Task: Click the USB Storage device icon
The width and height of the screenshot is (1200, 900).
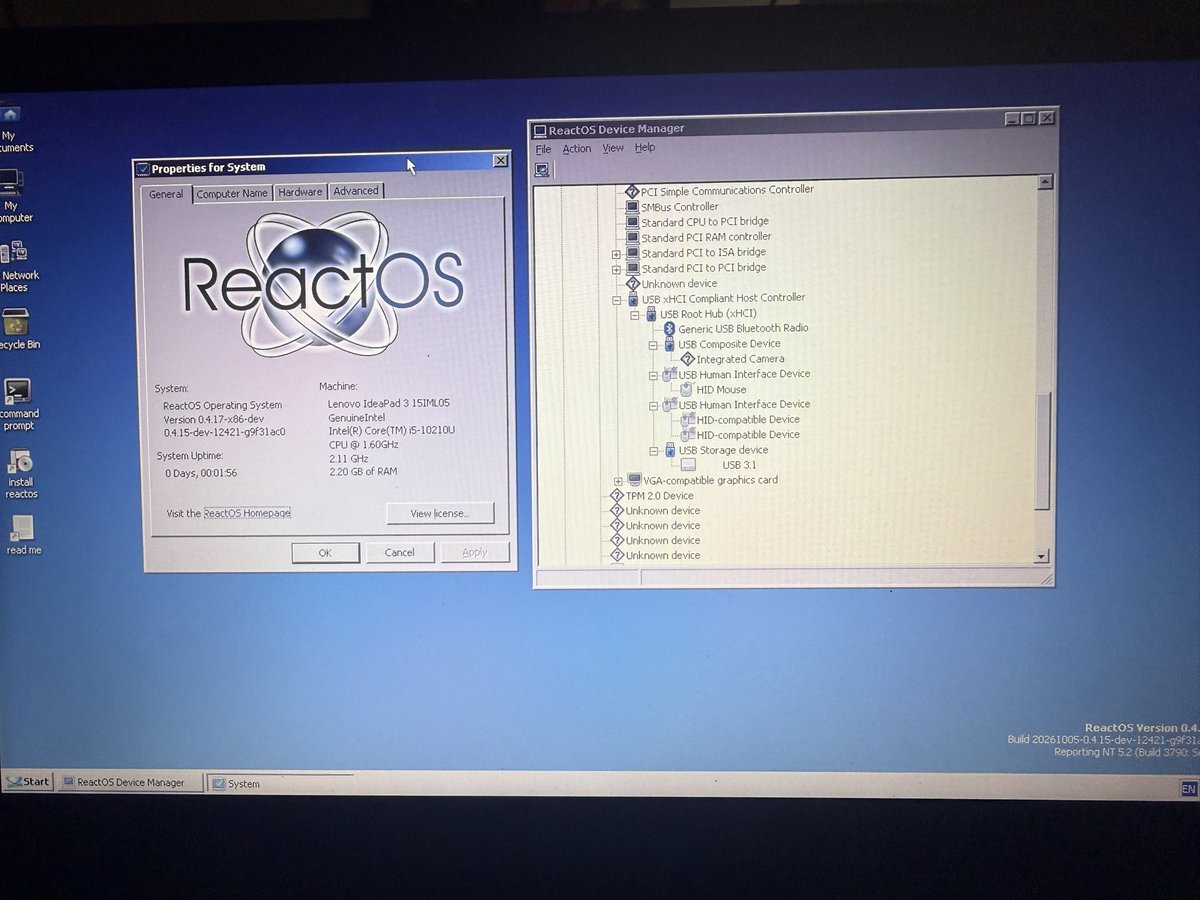Action: coord(669,450)
